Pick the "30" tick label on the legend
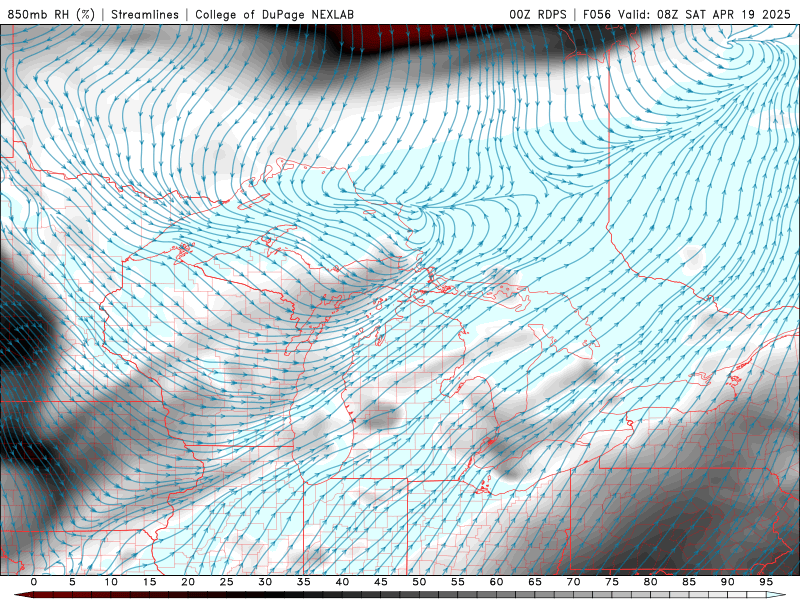 pyautogui.click(x=265, y=582)
